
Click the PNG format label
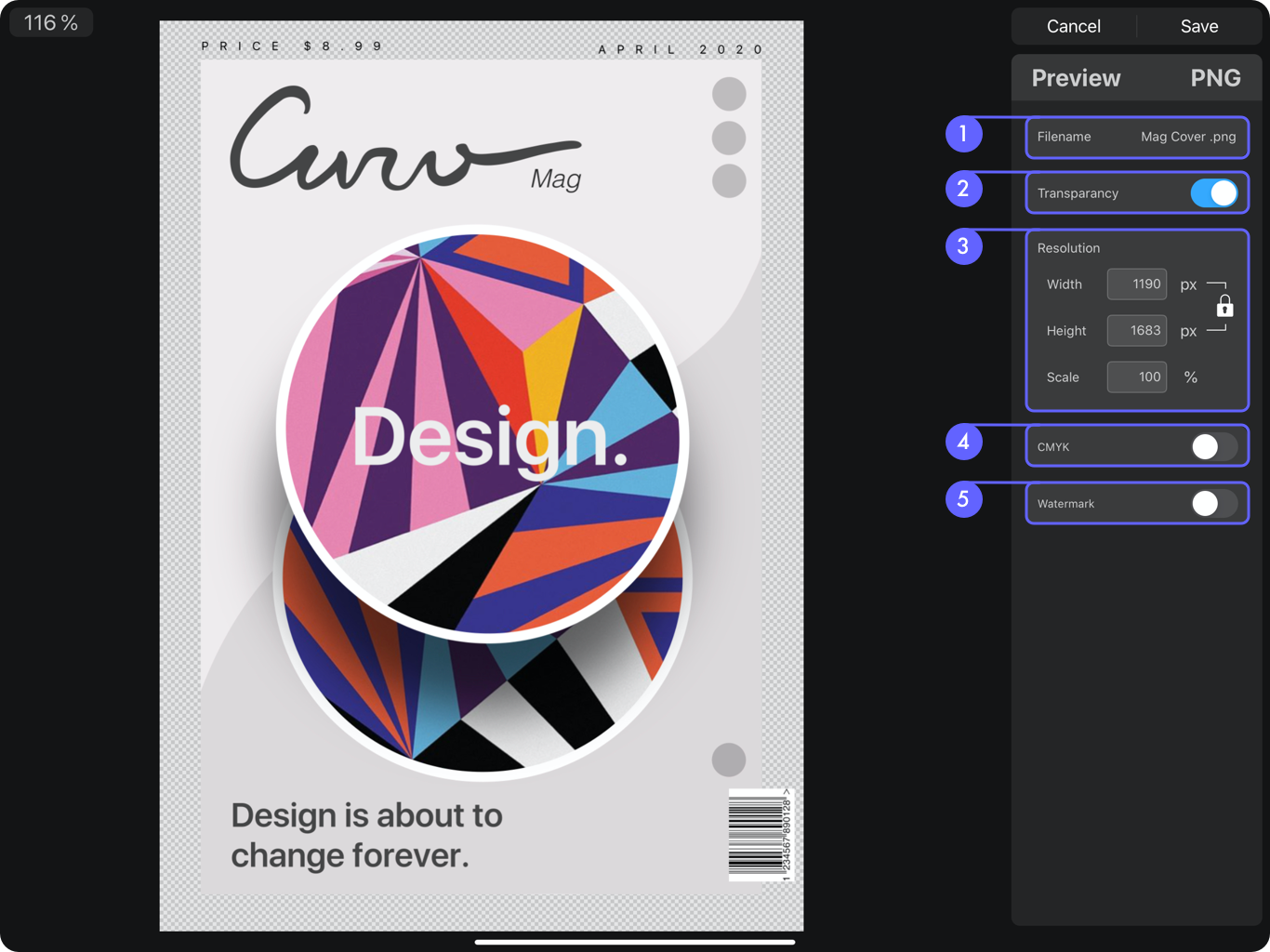click(x=1215, y=78)
